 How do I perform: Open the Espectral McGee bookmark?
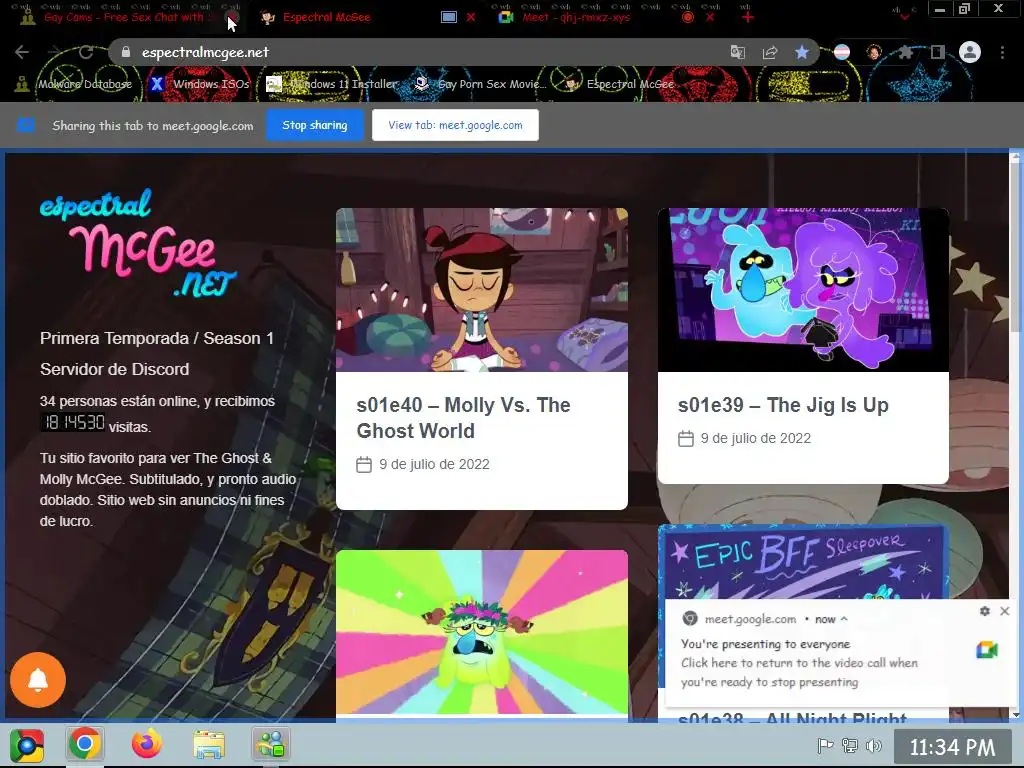click(619, 84)
